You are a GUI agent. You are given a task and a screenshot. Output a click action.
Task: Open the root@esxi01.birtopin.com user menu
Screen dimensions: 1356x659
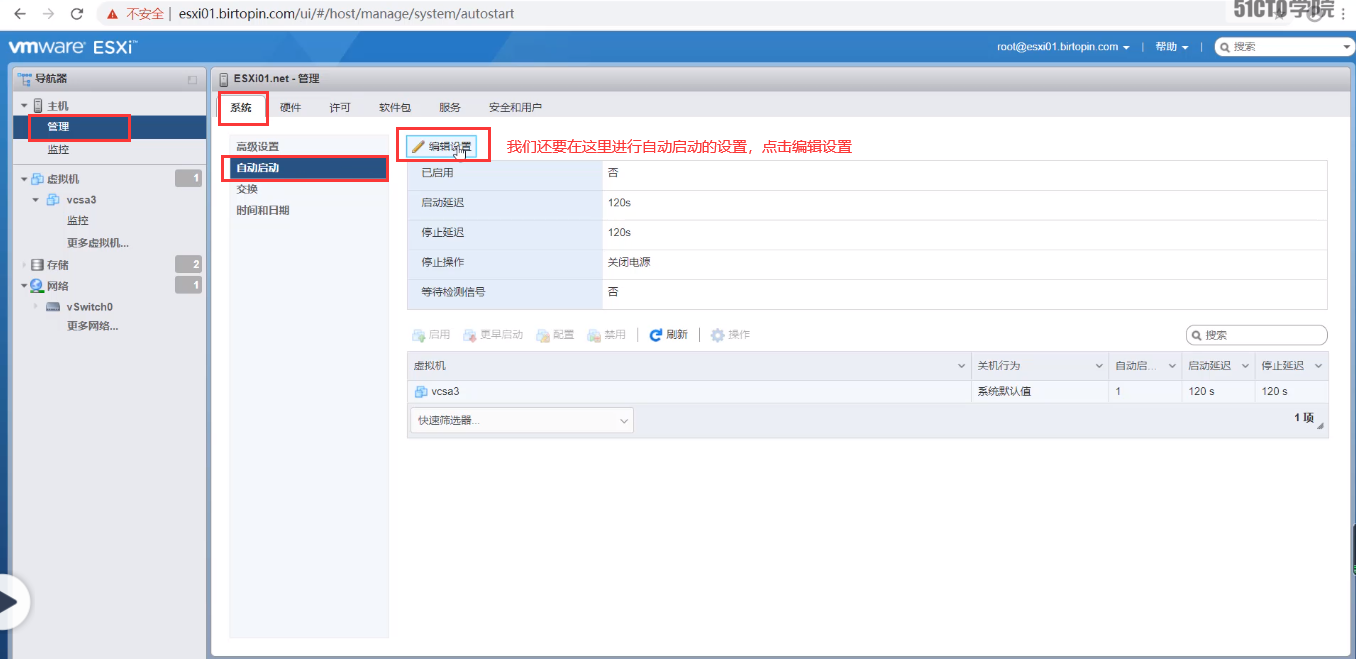1063,47
